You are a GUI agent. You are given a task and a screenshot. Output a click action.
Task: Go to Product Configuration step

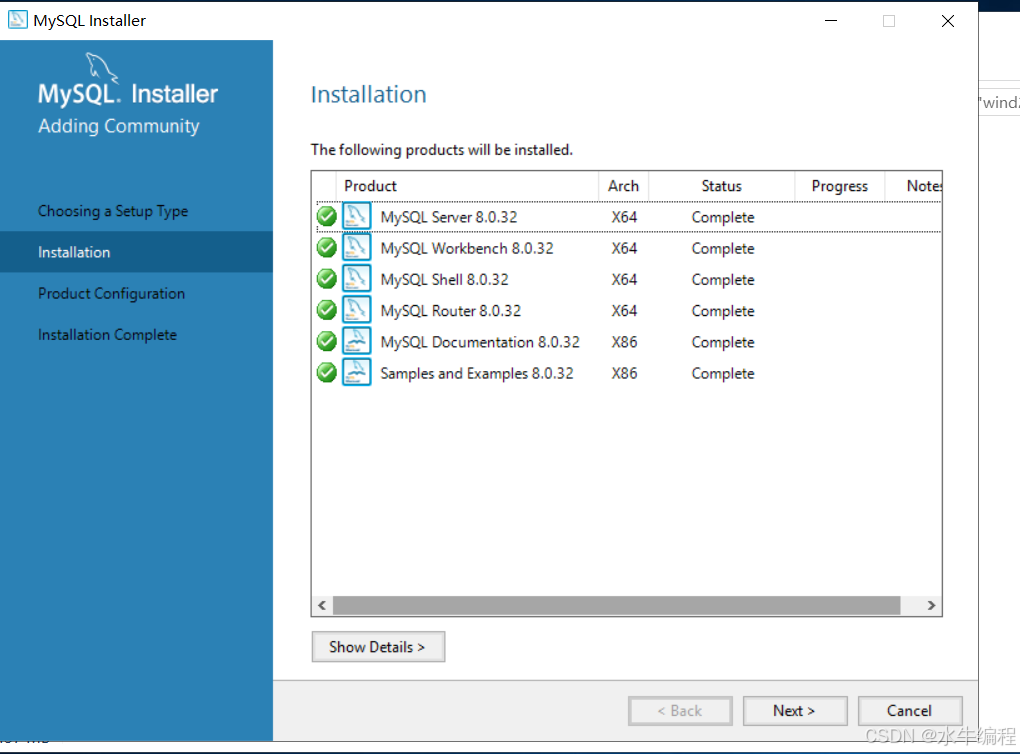[111, 293]
